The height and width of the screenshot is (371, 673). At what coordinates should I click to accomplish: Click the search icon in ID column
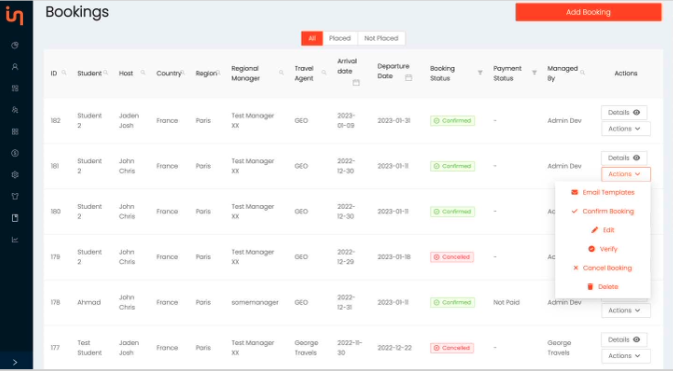pyautogui.click(x=64, y=73)
